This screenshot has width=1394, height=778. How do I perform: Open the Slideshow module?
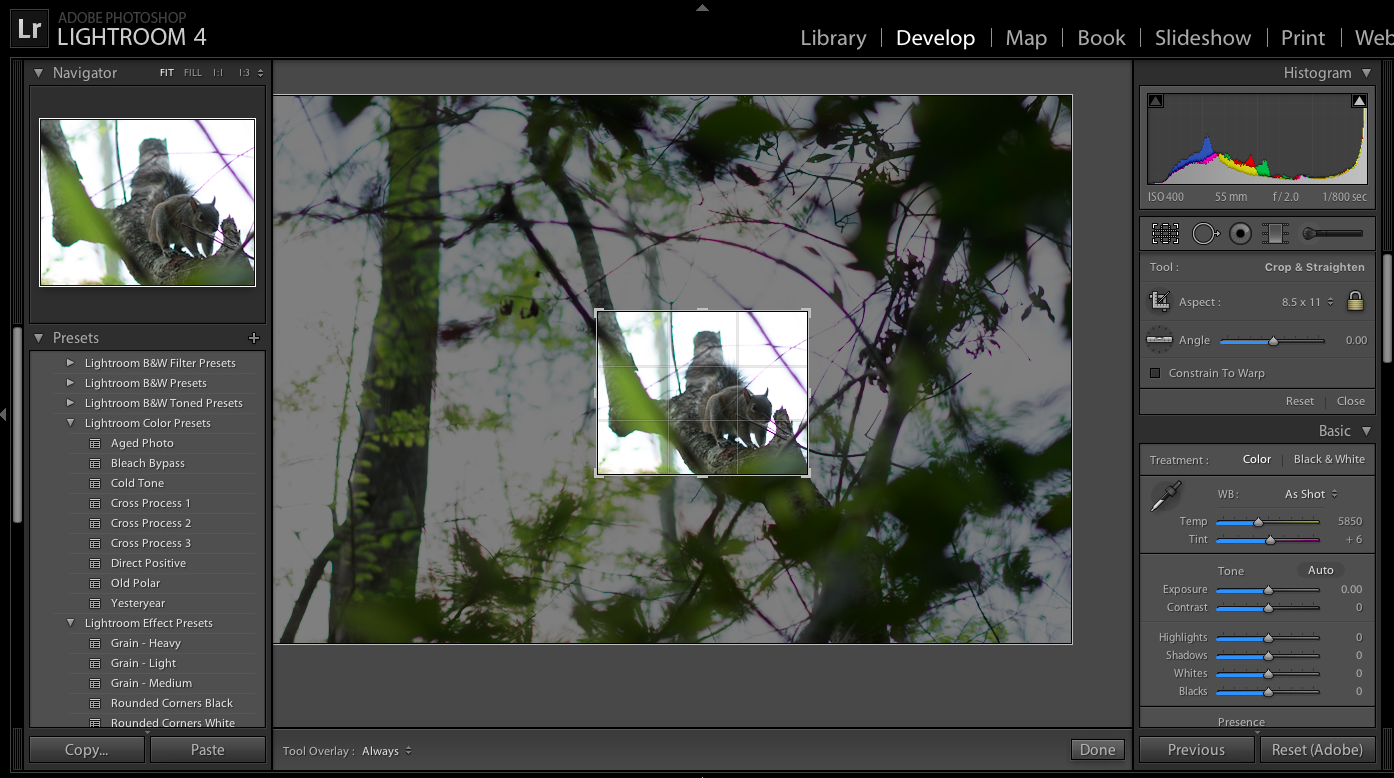pos(1202,38)
